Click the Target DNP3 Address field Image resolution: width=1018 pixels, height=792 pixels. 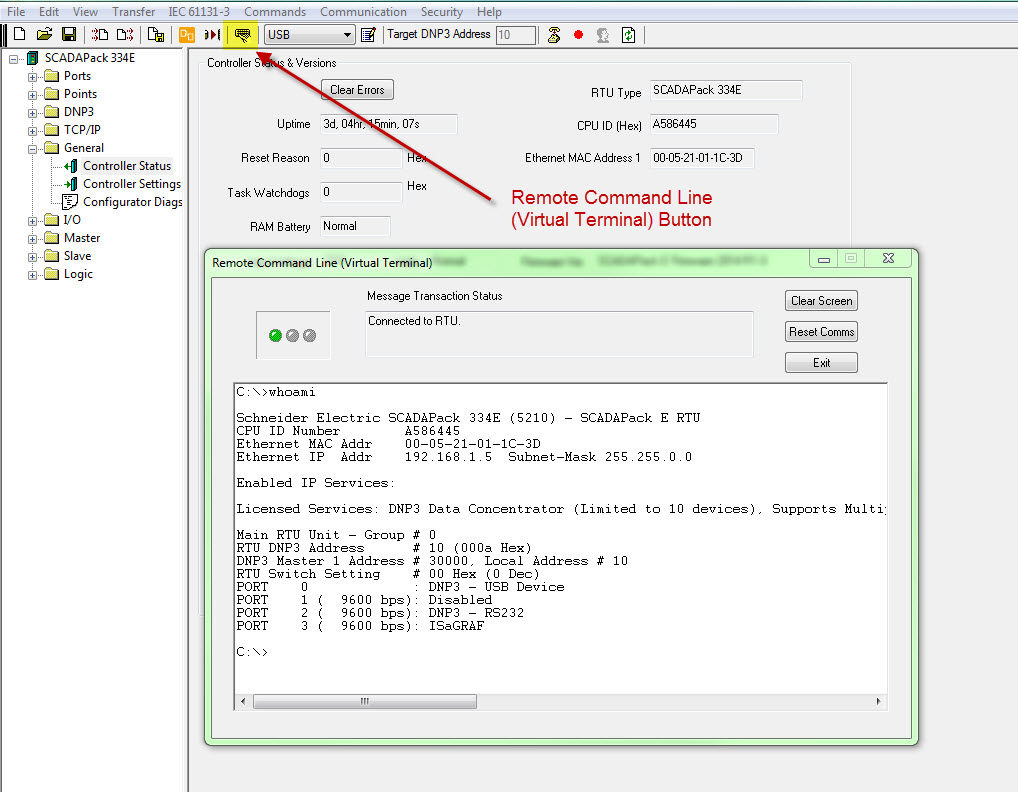(x=516, y=34)
